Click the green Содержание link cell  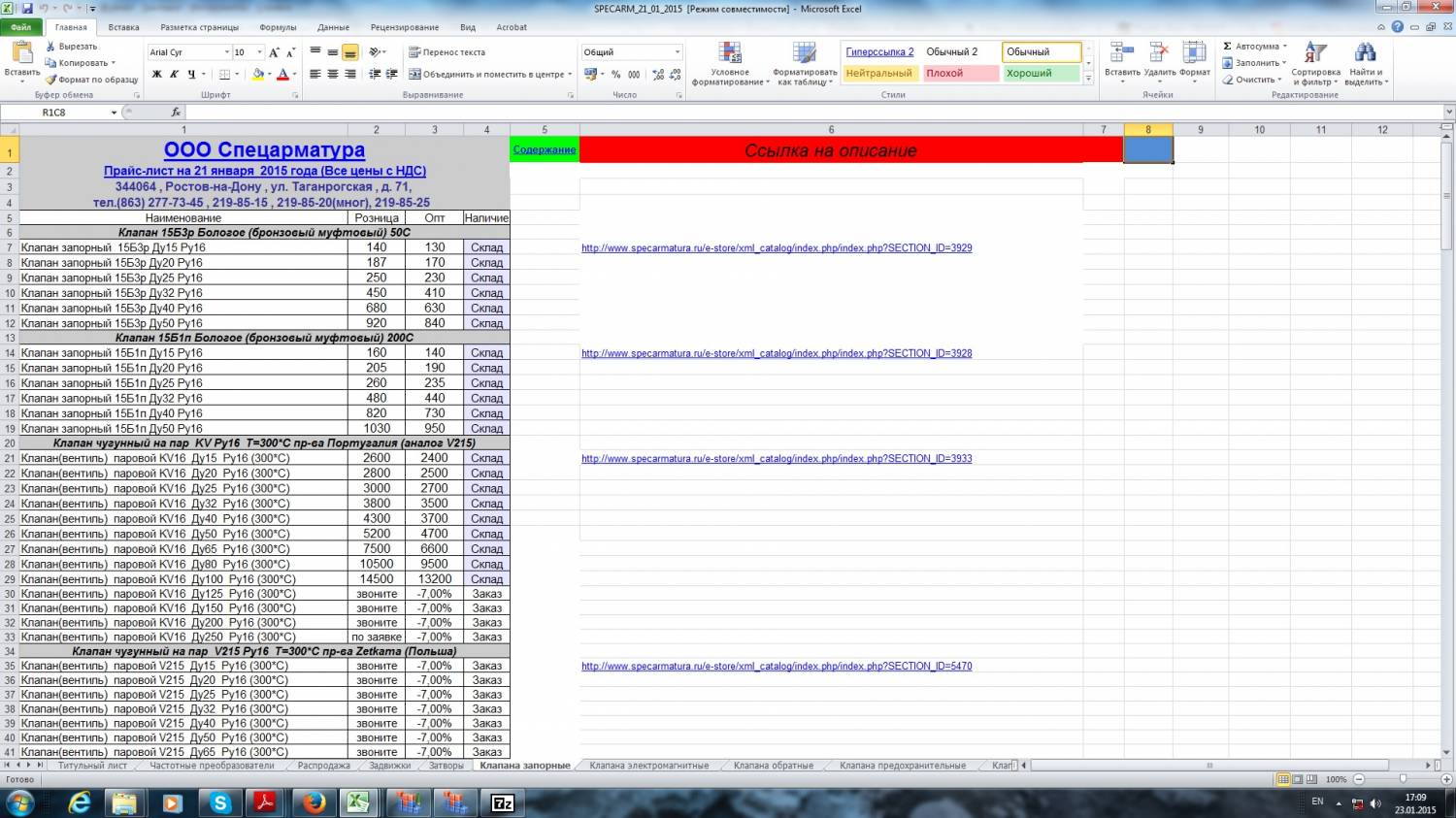point(544,150)
